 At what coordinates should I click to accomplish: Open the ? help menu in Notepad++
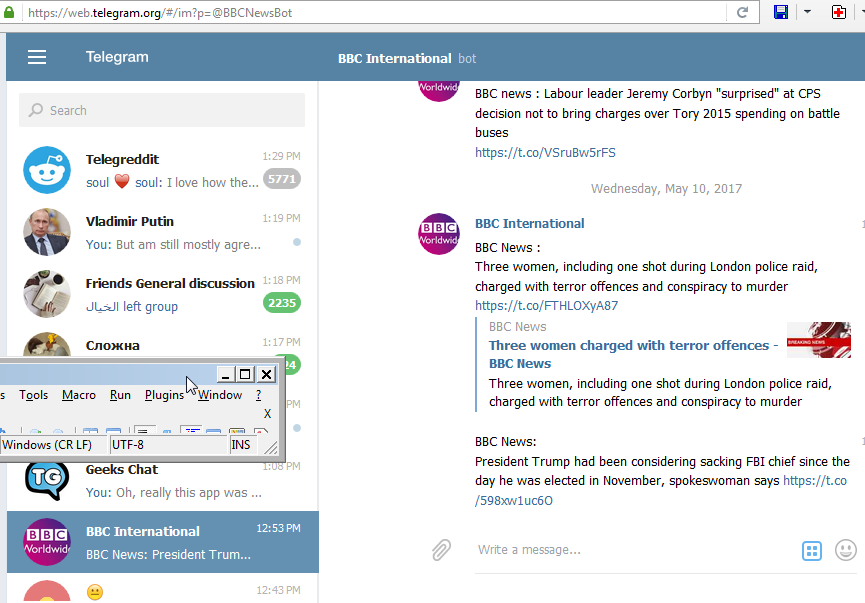259,395
